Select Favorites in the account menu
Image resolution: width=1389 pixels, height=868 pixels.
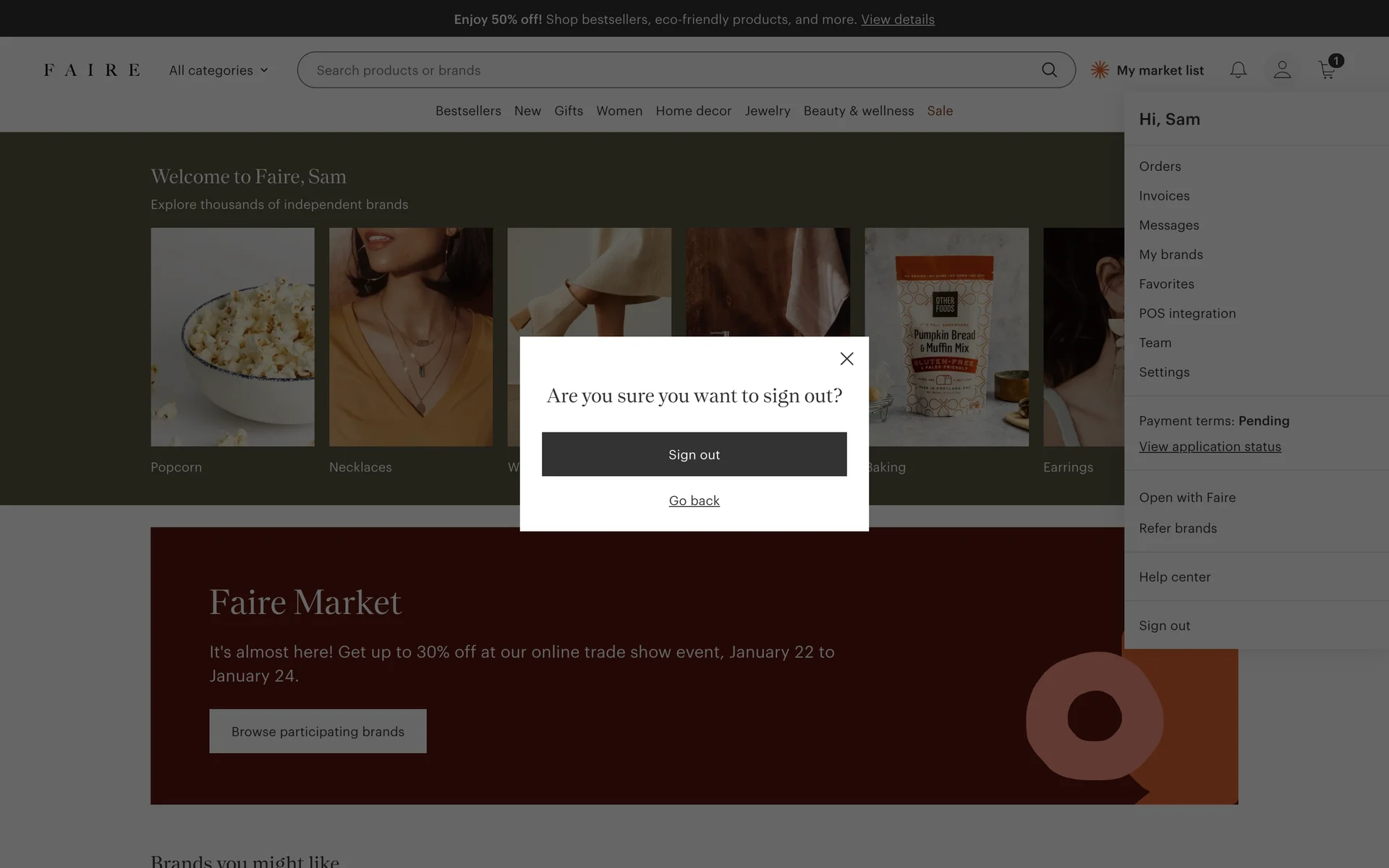point(1166,284)
